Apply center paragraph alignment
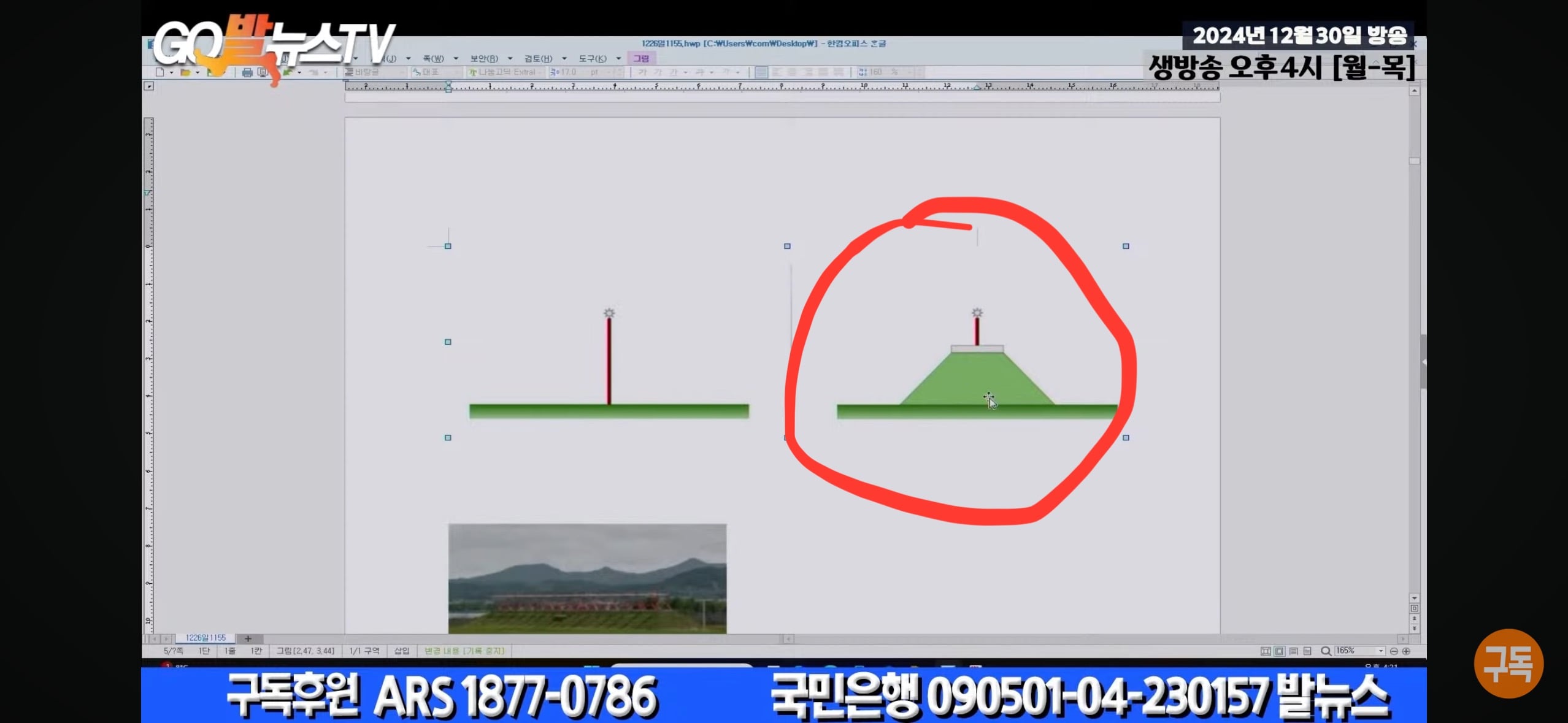This screenshot has height=723, width=1568. tap(793, 72)
